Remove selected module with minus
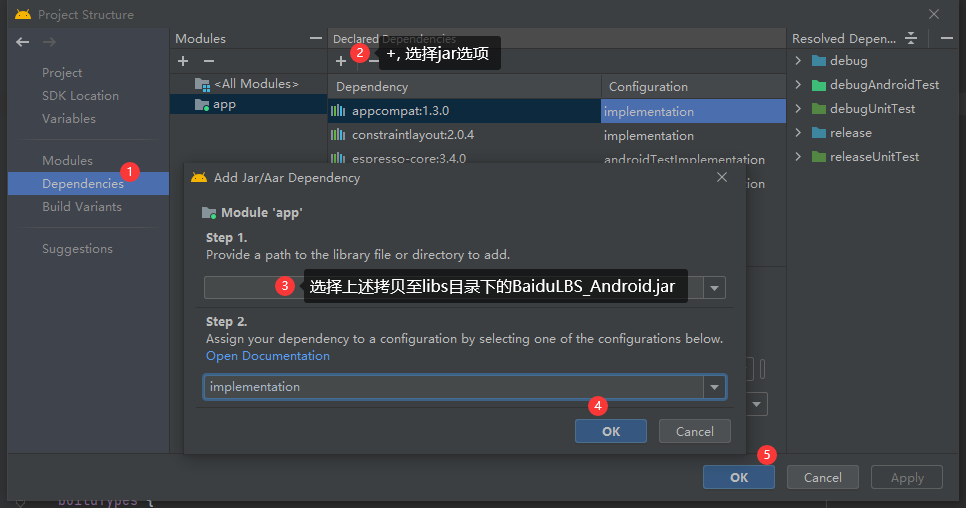The height and width of the screenshot is (508, 966). 209,61
